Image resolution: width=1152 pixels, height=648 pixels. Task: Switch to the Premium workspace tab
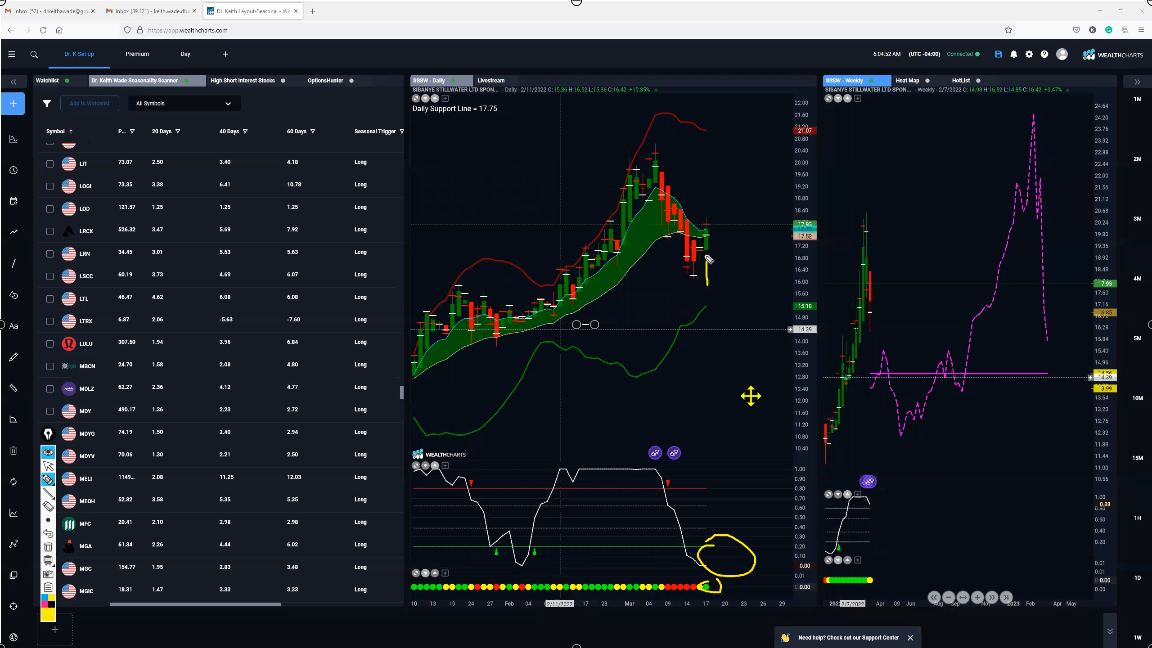(x=137, y=54)
